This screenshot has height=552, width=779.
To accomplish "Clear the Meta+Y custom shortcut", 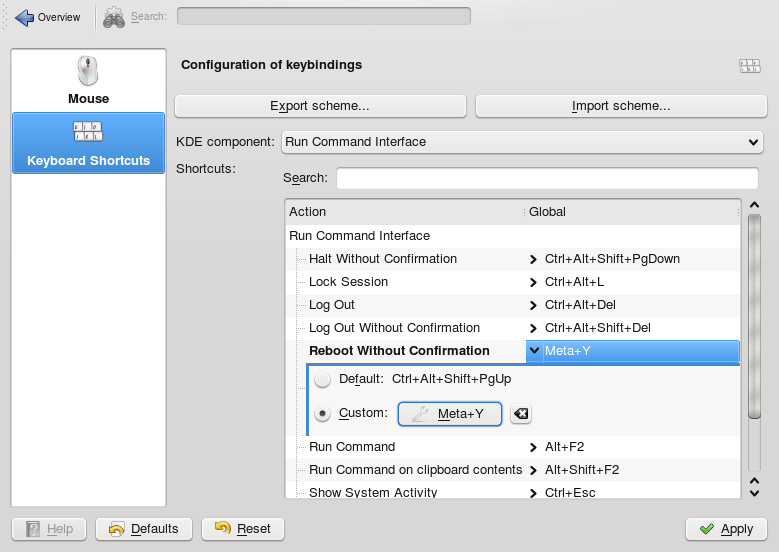I will click(x=520, y=414).
